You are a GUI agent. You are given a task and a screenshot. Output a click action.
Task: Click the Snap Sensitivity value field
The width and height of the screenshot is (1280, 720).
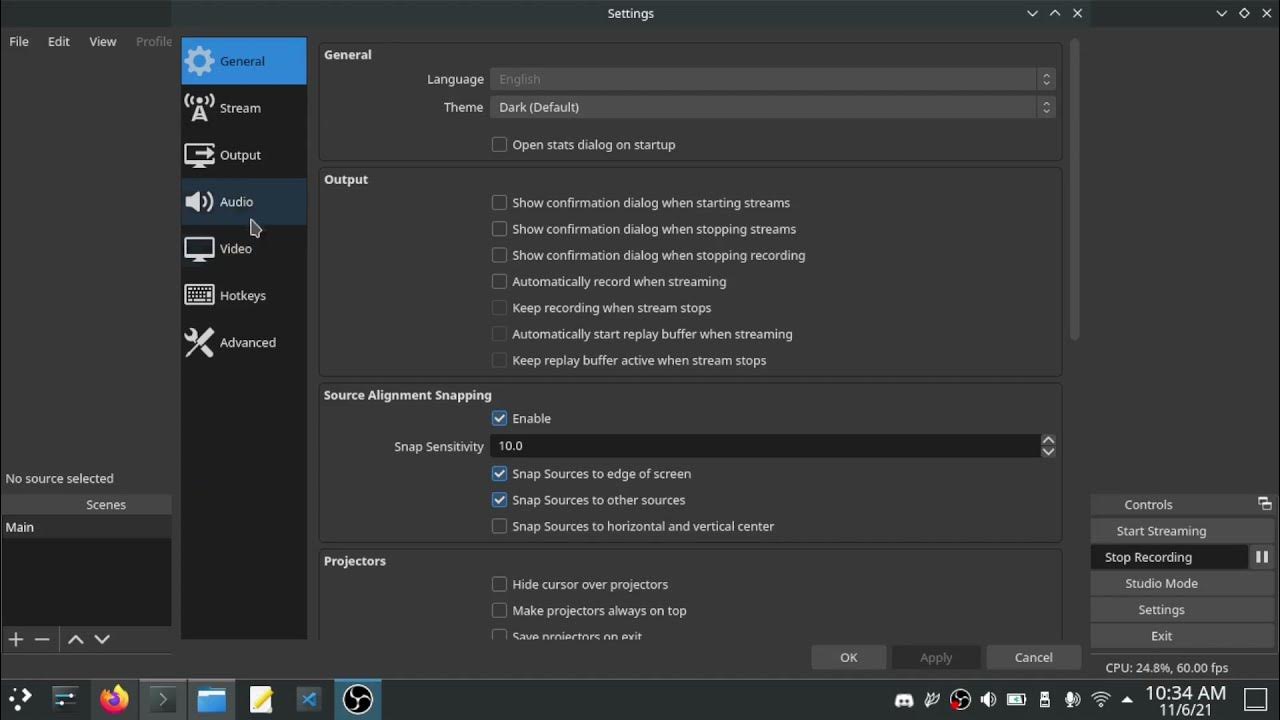[765, 446]
